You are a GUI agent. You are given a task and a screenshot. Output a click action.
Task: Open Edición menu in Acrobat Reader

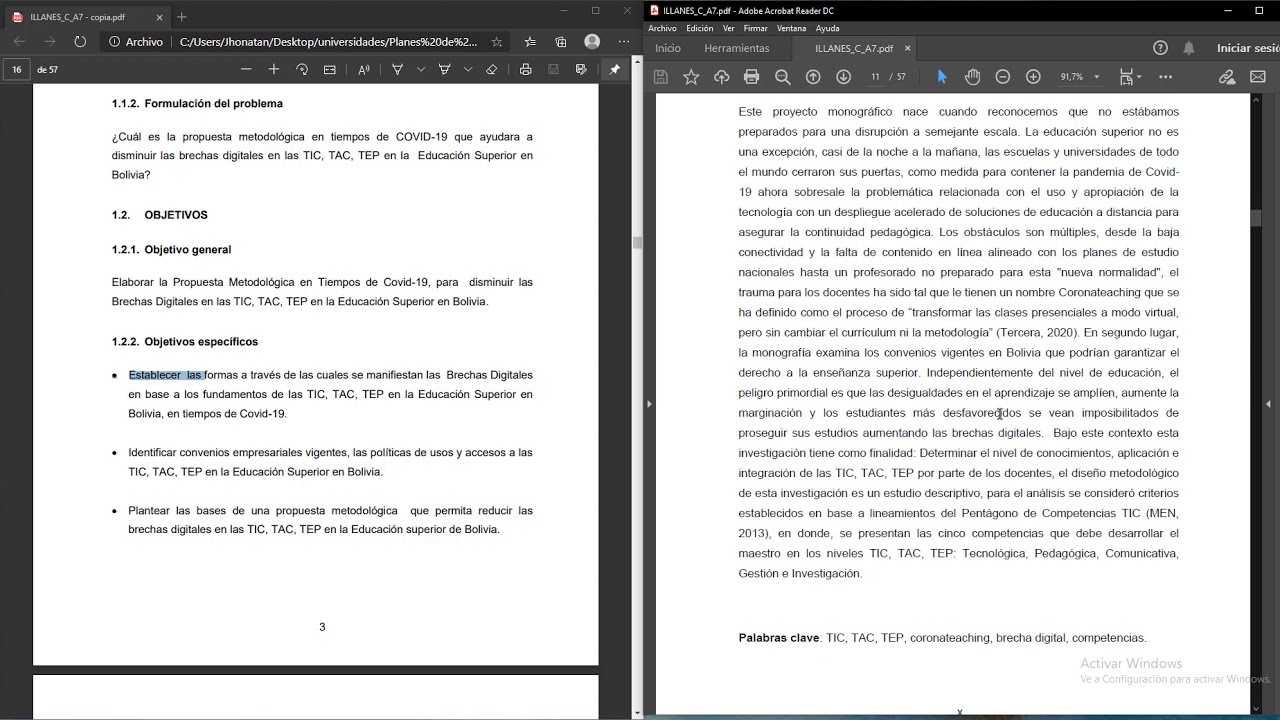coord(700,28)
